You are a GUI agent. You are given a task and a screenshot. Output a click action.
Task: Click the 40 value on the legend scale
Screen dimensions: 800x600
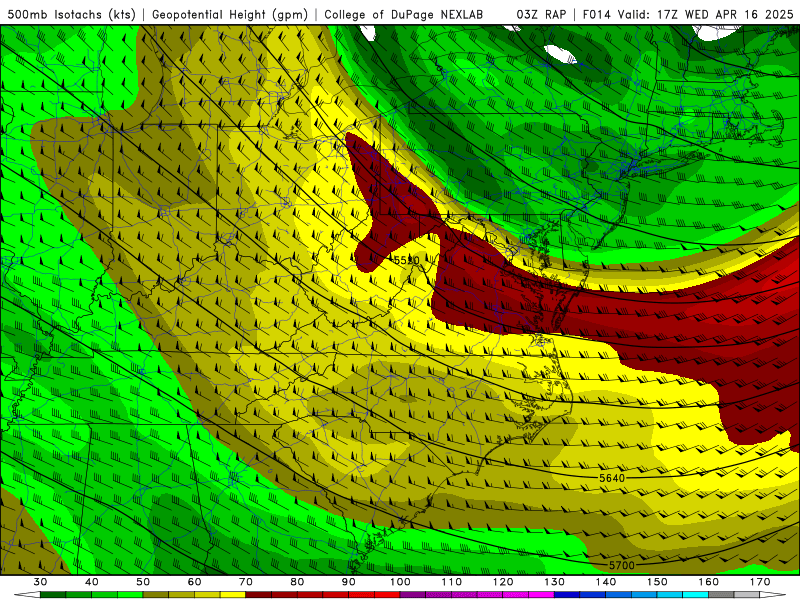pos(92,582)
